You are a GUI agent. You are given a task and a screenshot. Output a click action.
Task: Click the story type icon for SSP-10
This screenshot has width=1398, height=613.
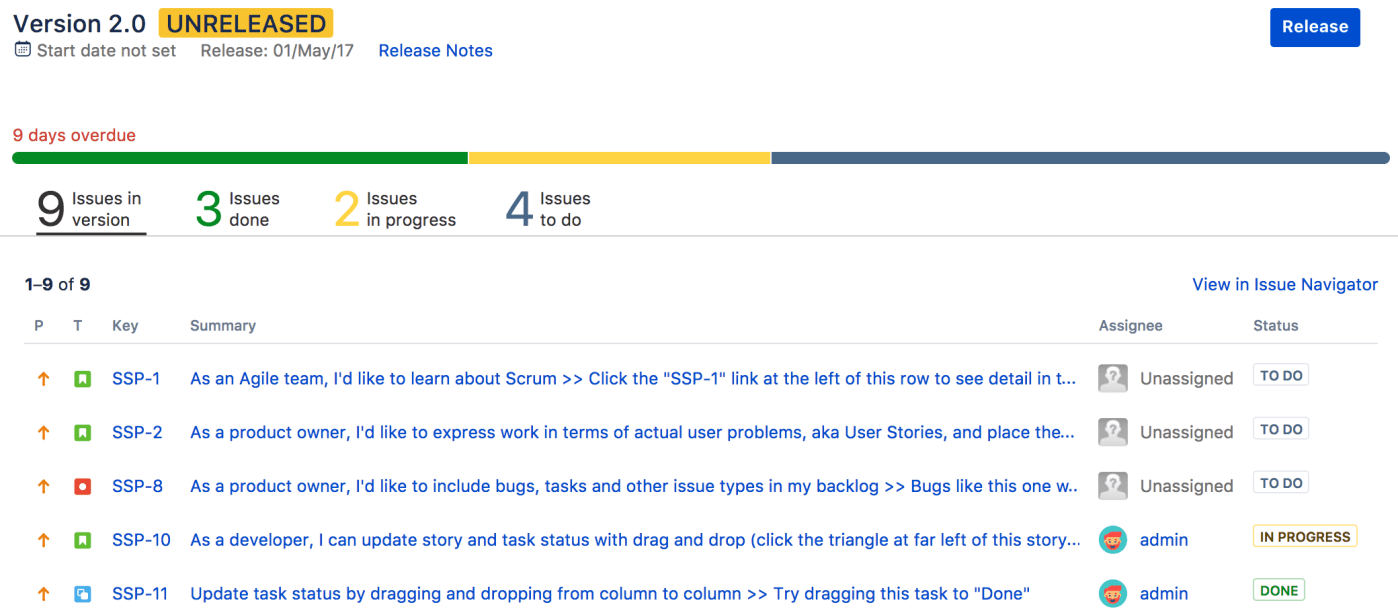tap(82, 540)
